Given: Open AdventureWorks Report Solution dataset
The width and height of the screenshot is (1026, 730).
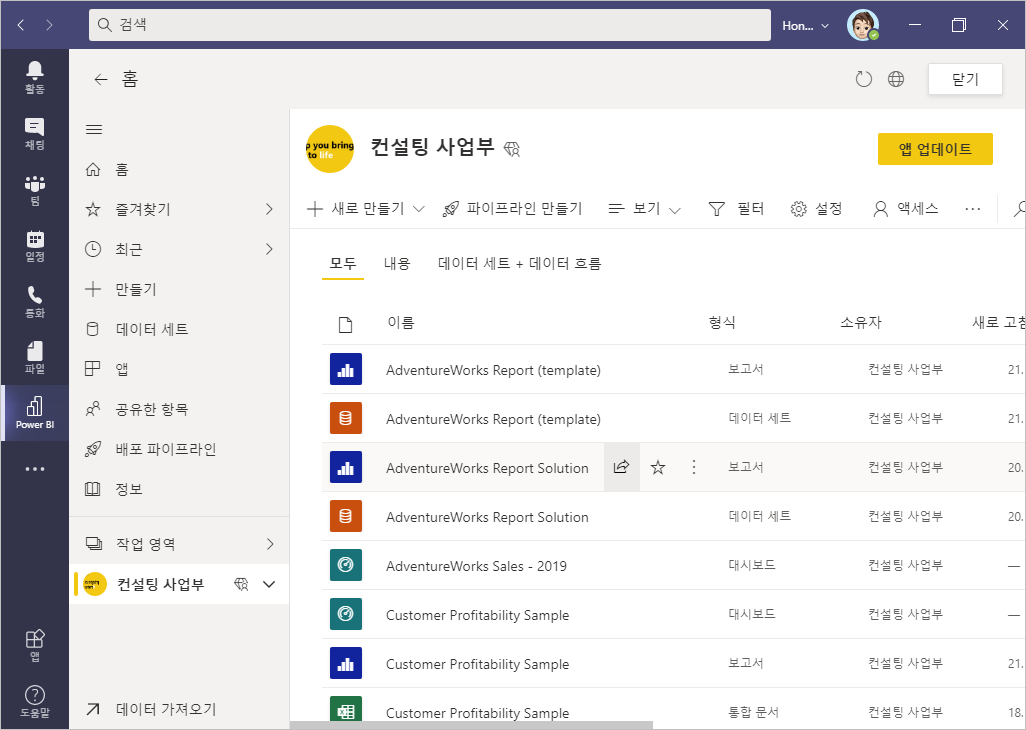Looking at the screenshot, I should (x=487, y=517).
